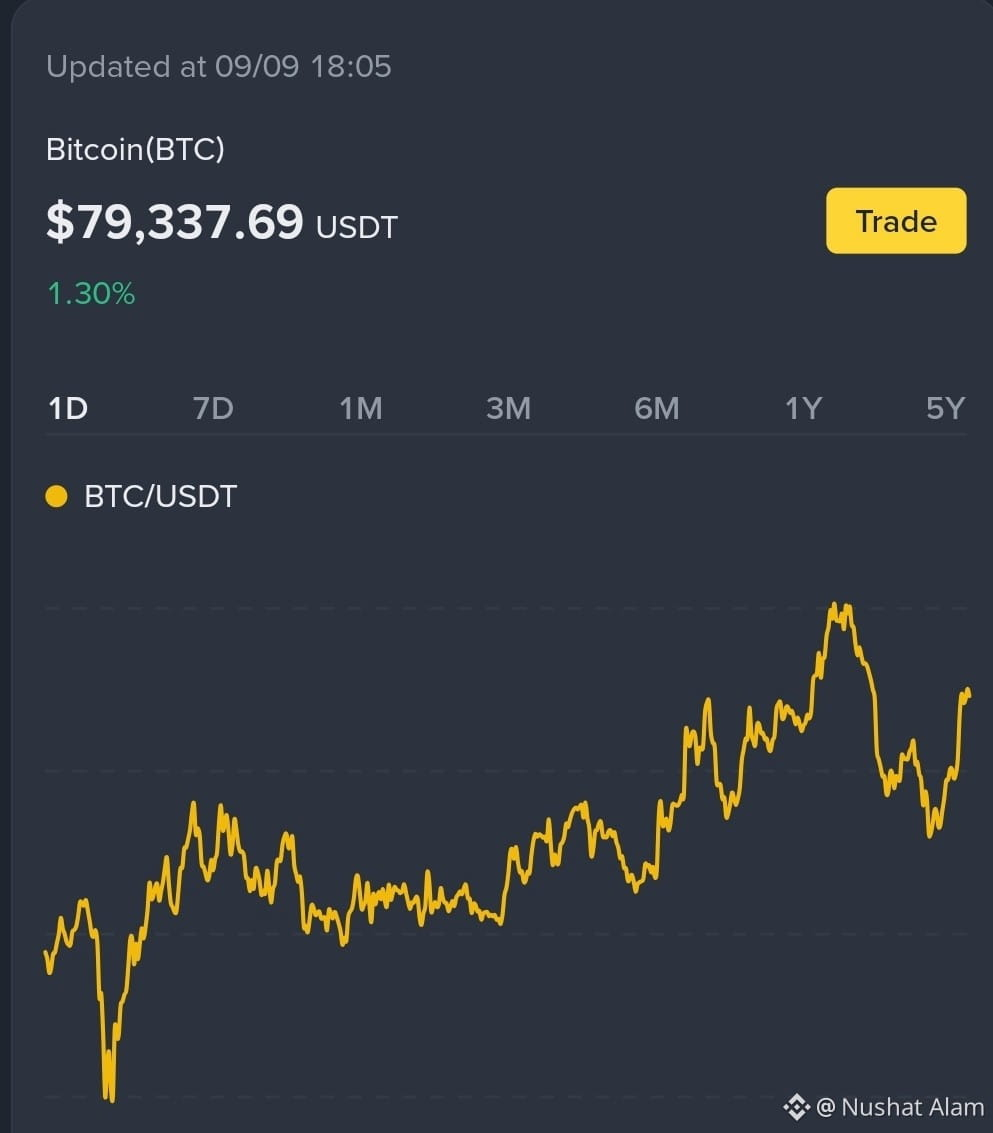Click the Updated at 09/09 18:05 timestamp
Image resolution: width=993 pixels, height=1133 pixels.
[x=218, y=66]
